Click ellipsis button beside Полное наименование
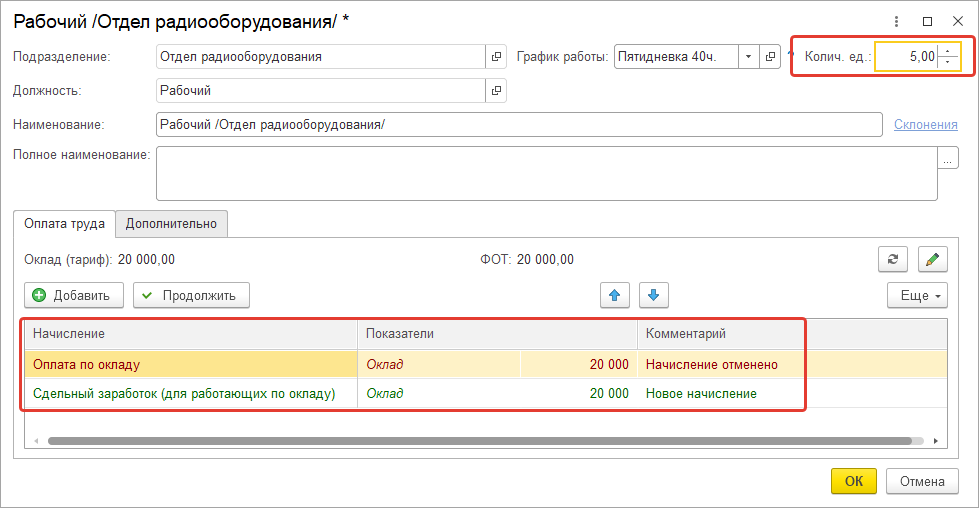The height and width of the screenshot is (508, 979). [947, 159]
